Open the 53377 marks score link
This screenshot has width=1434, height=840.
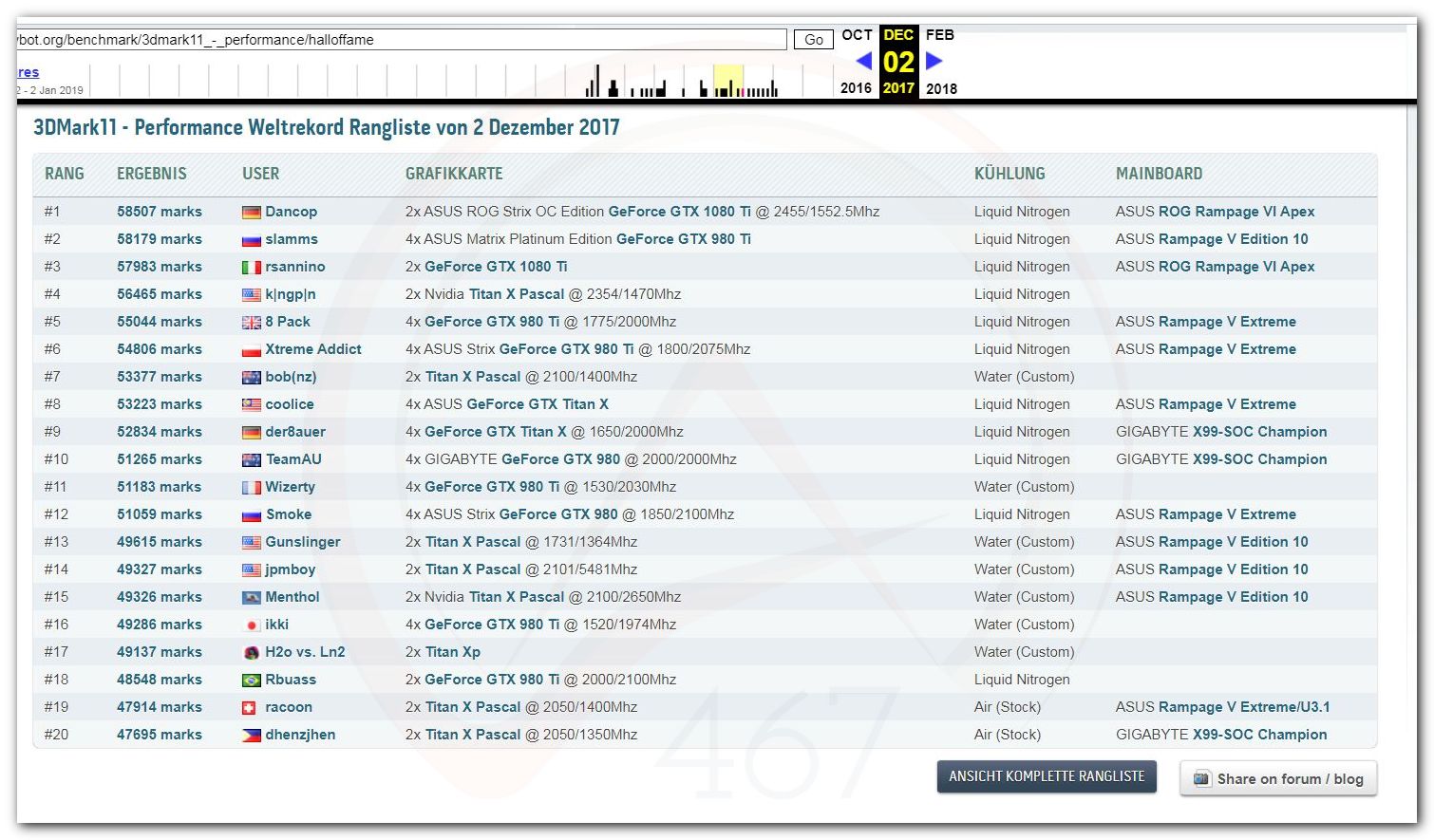pyautogui.click(x=160, y=377)
